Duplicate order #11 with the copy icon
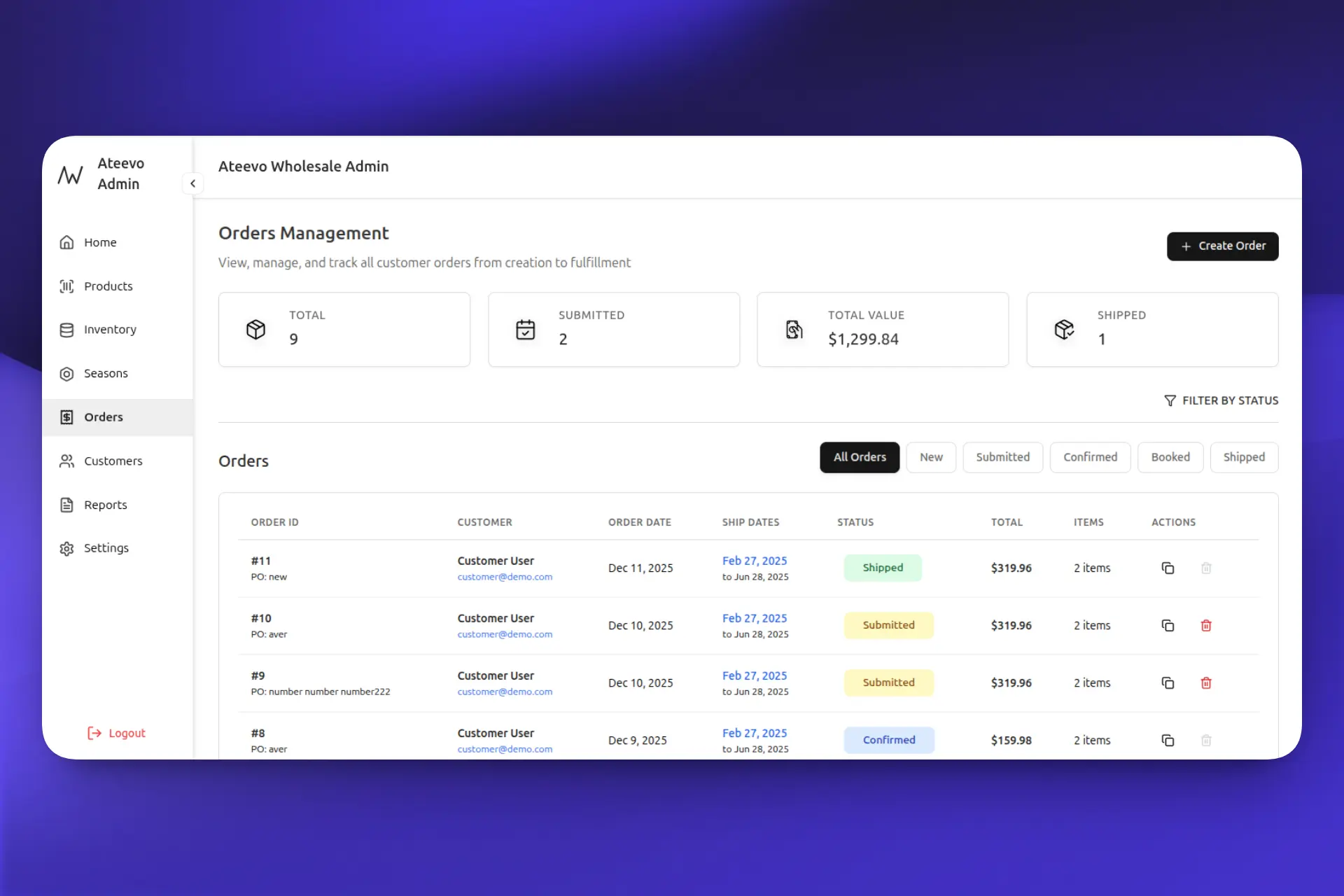This screenshot has width=1344, height=896. coord(1168,568)
